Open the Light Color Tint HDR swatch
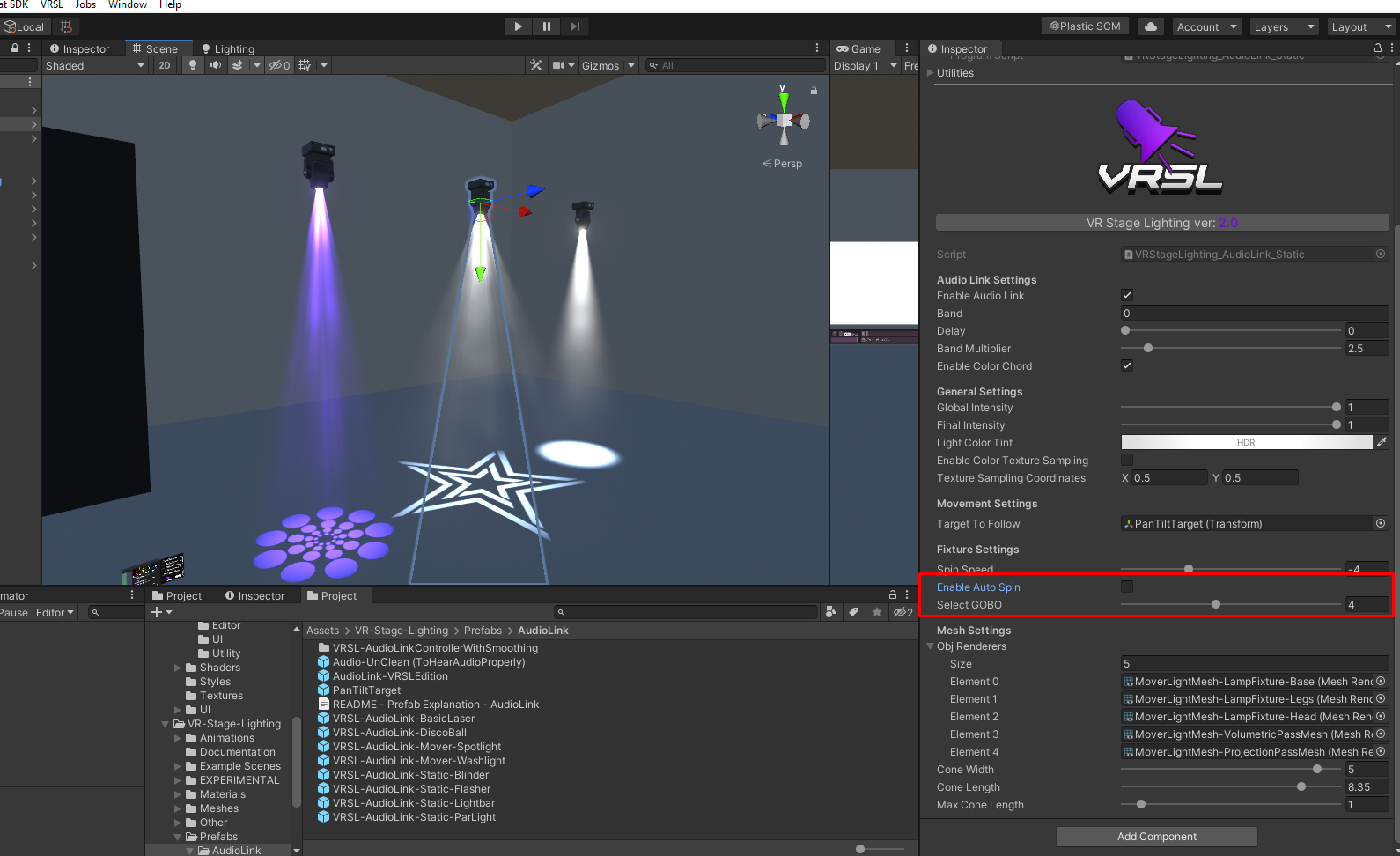Screen dimensions: 1400x856 pyautogui.click(x=1246, y=442)
